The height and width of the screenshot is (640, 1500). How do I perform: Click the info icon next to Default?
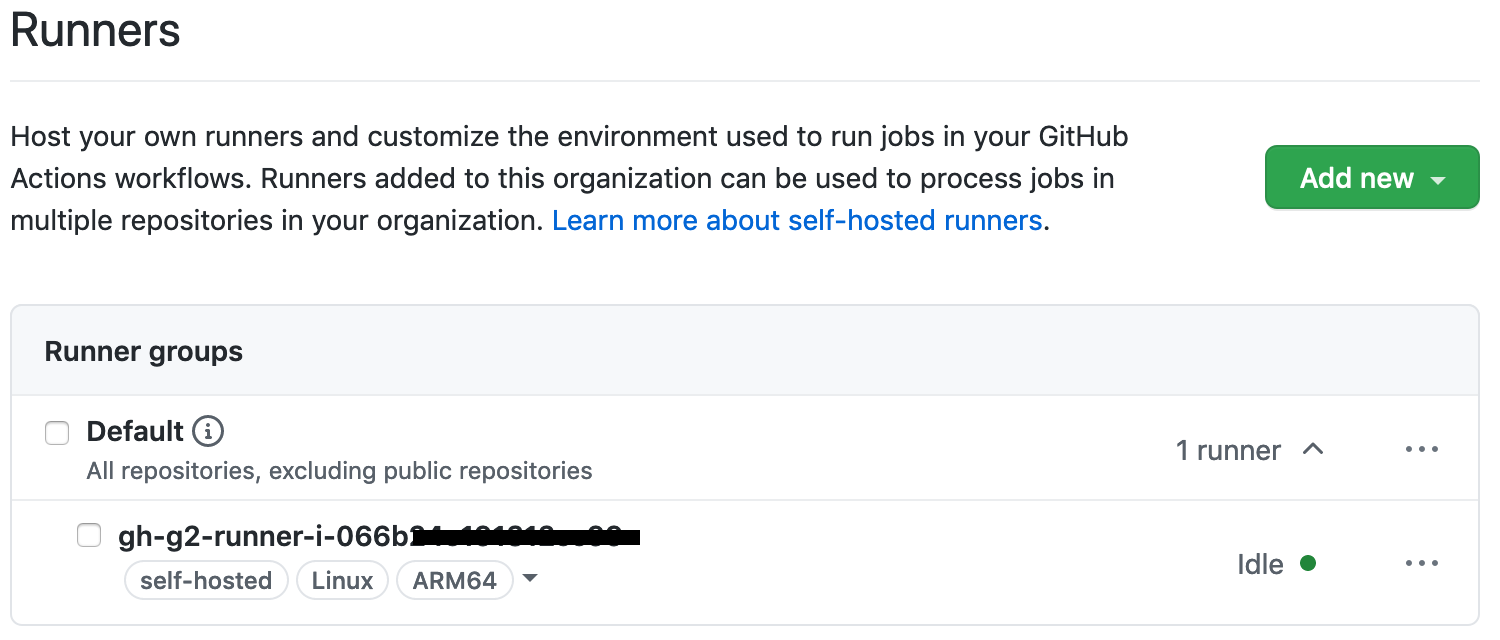[208, 432]
